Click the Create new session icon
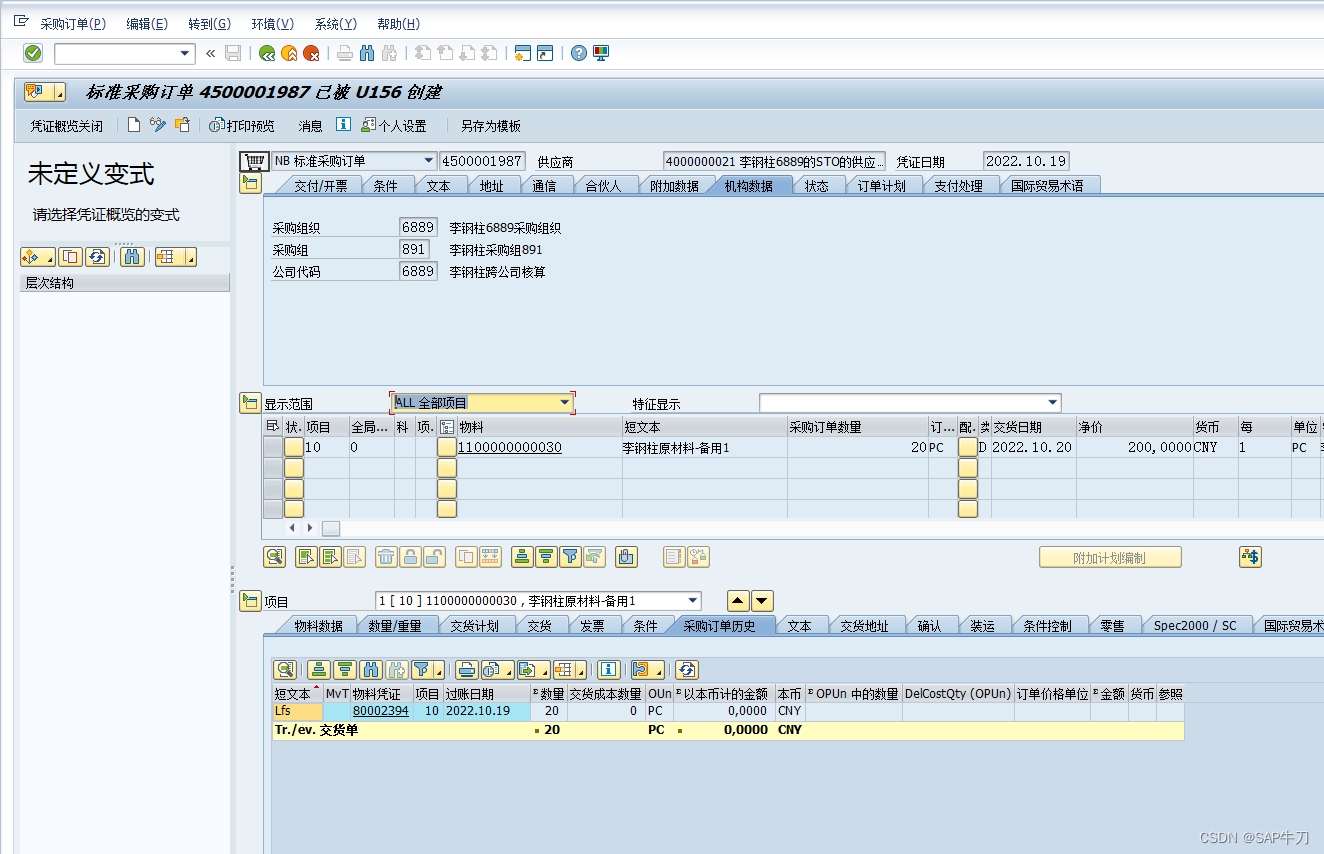Screen dimensions: 1324x854 [522, 53]
